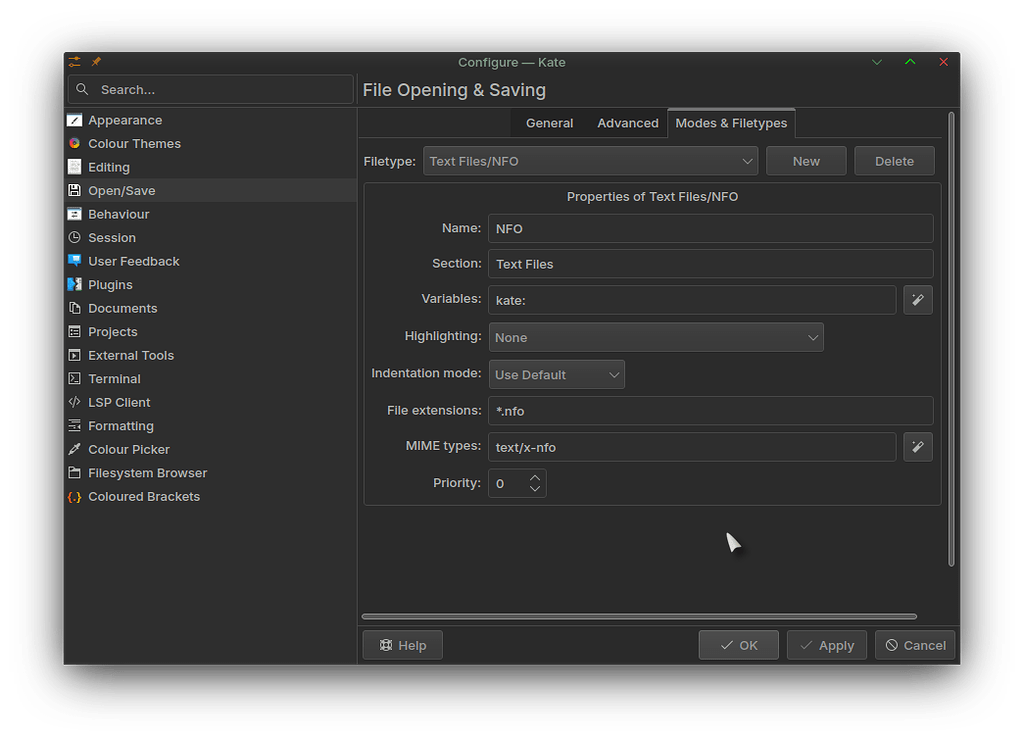This screenshot has height=739, width=1024.
Task: Click the wand icon beside Variables field
Action: pos(917,299)
